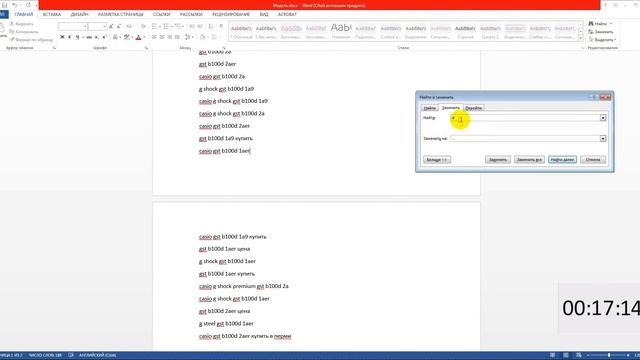Undo the last action
640x360 pixels.
point(15,5)
